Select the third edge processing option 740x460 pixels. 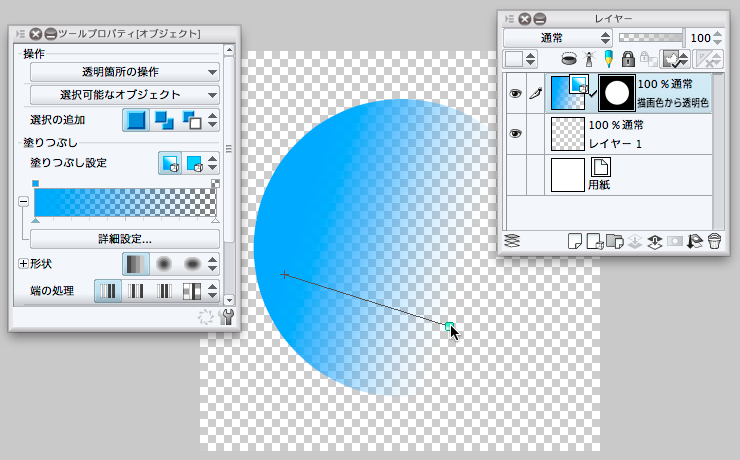(x=164, y=291)
